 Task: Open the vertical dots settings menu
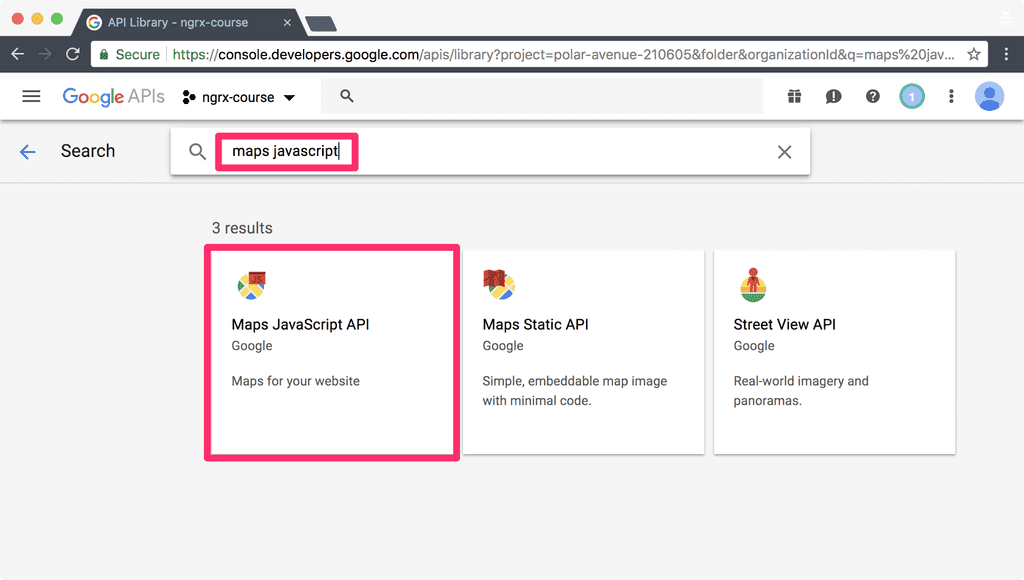click(x=951, y=97)
